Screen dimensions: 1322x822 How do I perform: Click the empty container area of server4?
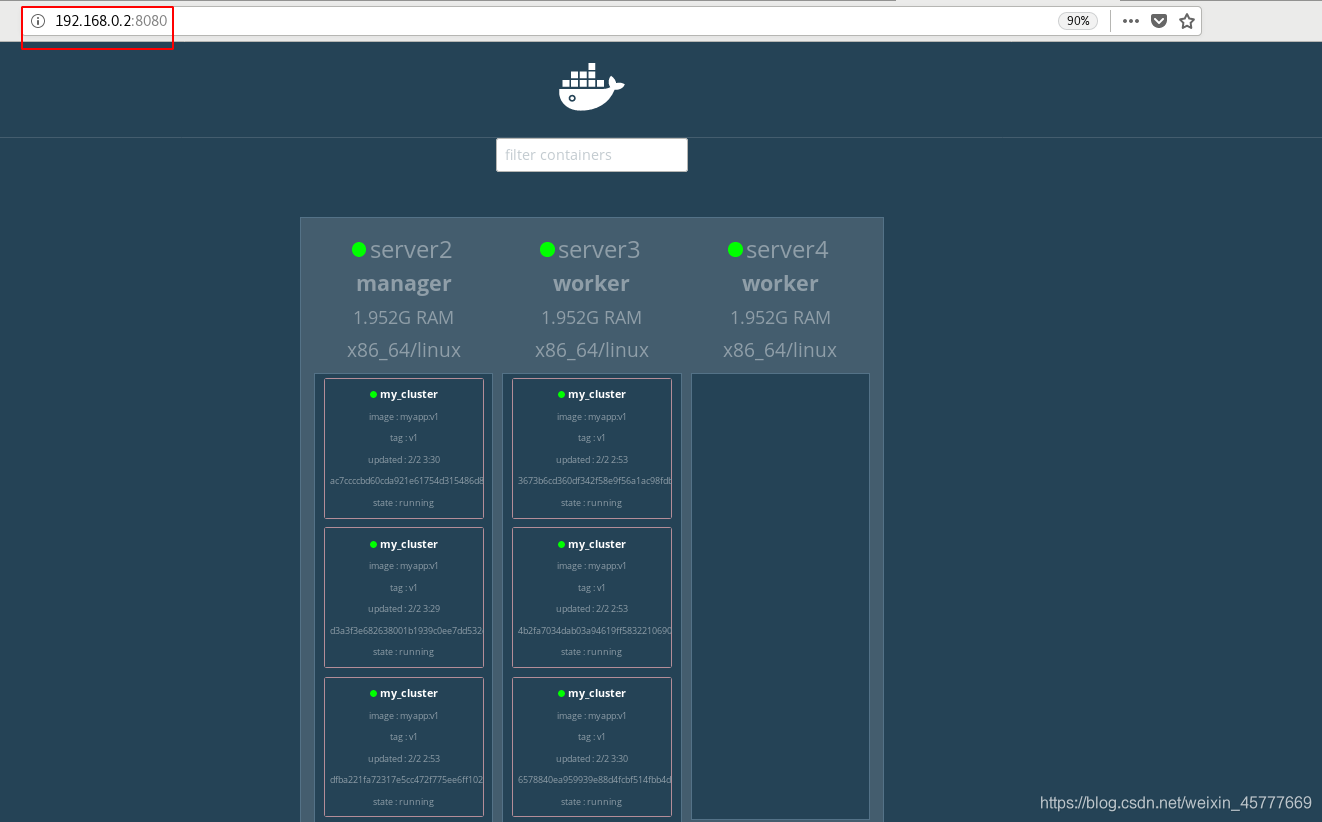780,596
